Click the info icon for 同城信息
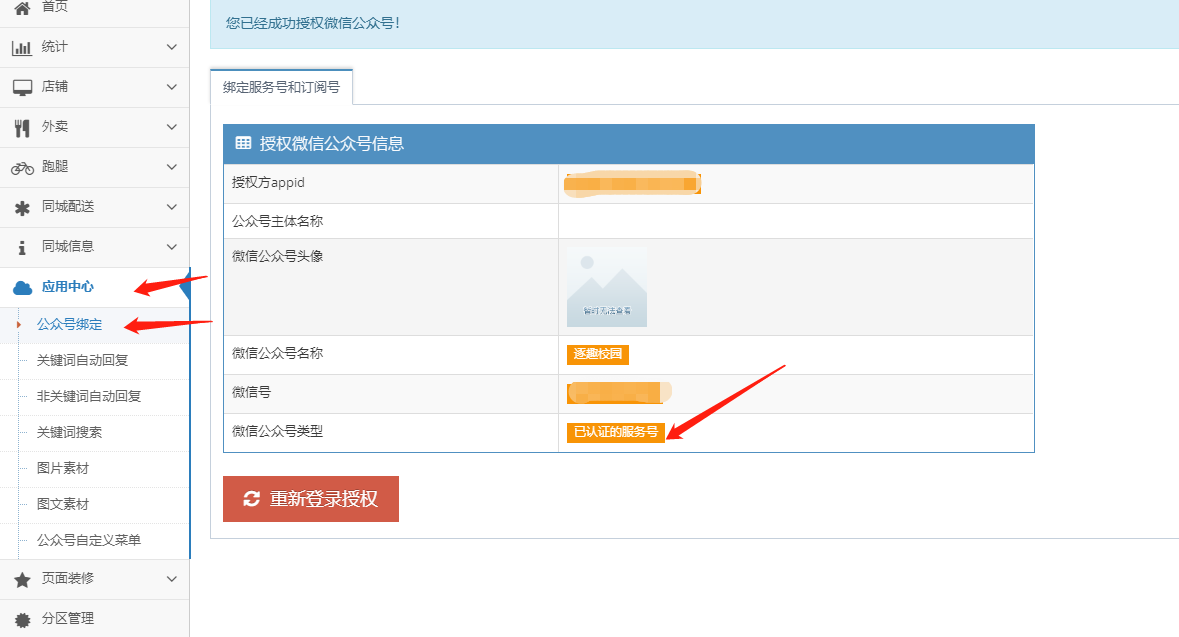 tap(22, 247)
